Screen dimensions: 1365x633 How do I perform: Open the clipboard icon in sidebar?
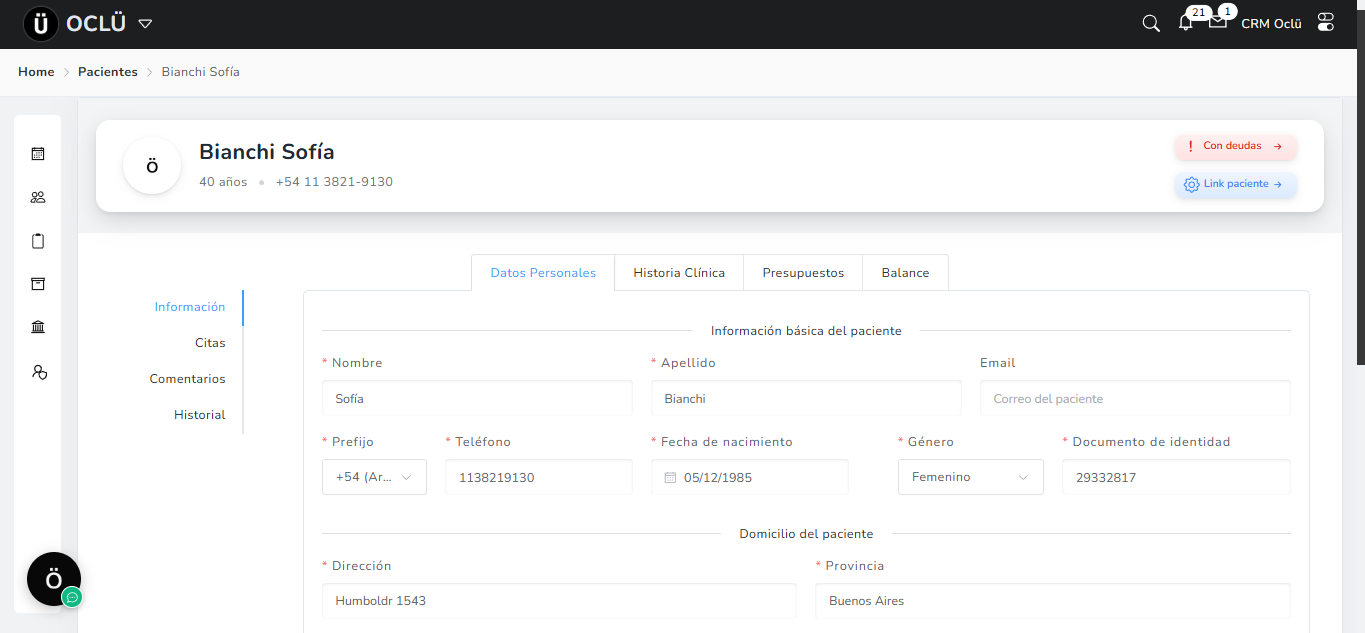pos(38,241)
